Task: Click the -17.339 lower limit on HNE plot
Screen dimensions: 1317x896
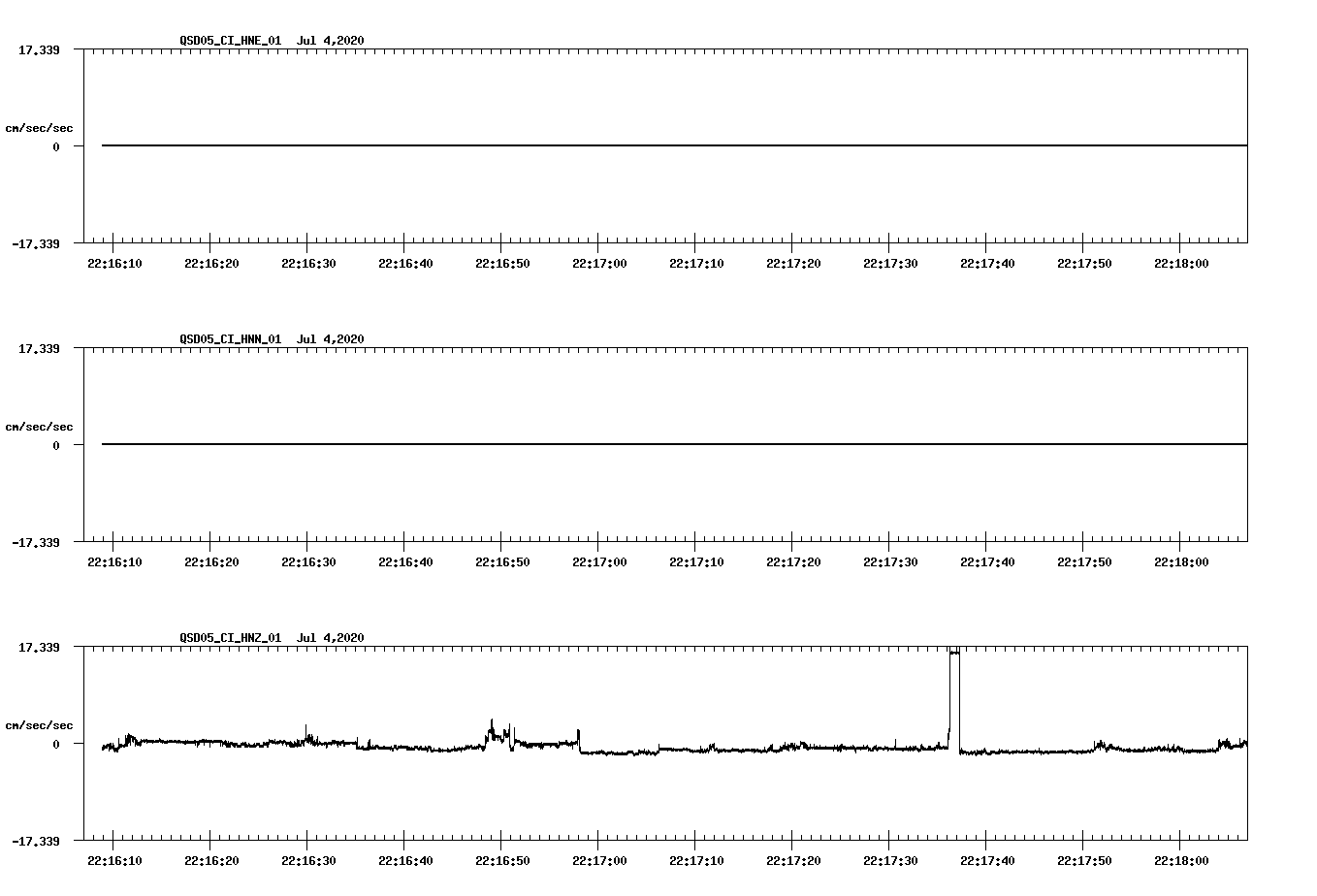Action: point(35,243)
